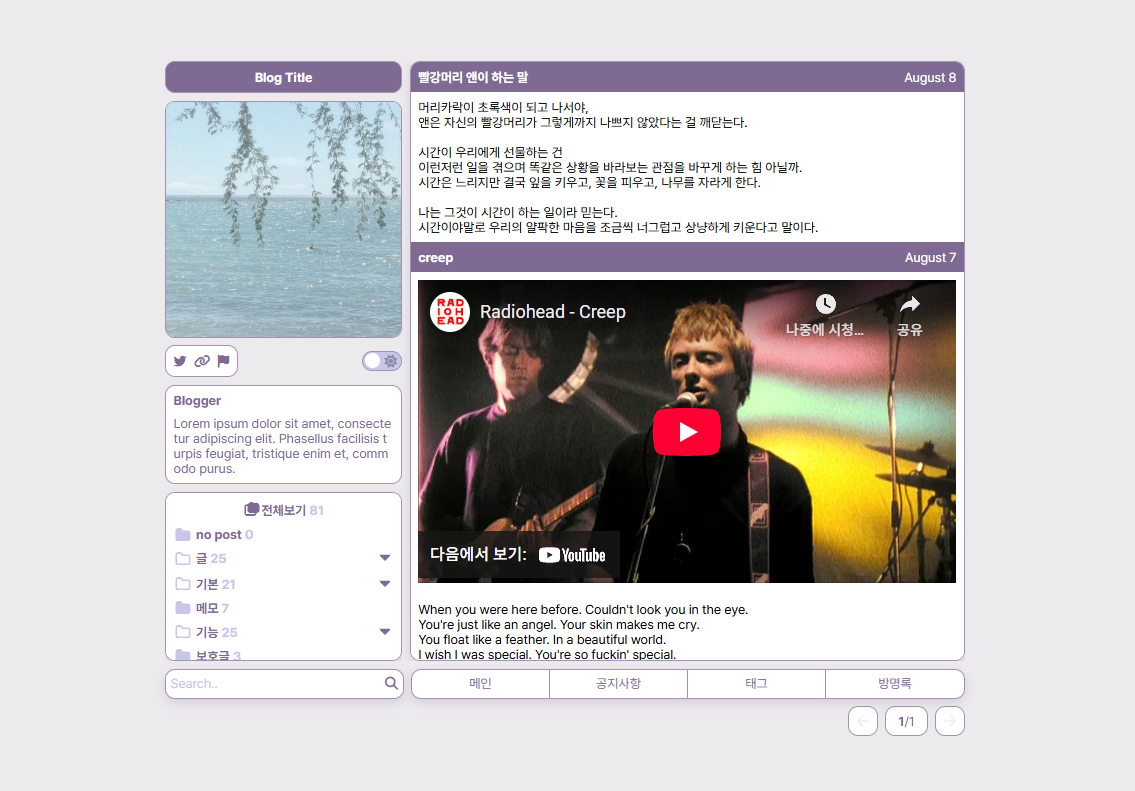Toggle the dark mode switch

point(381,361)
